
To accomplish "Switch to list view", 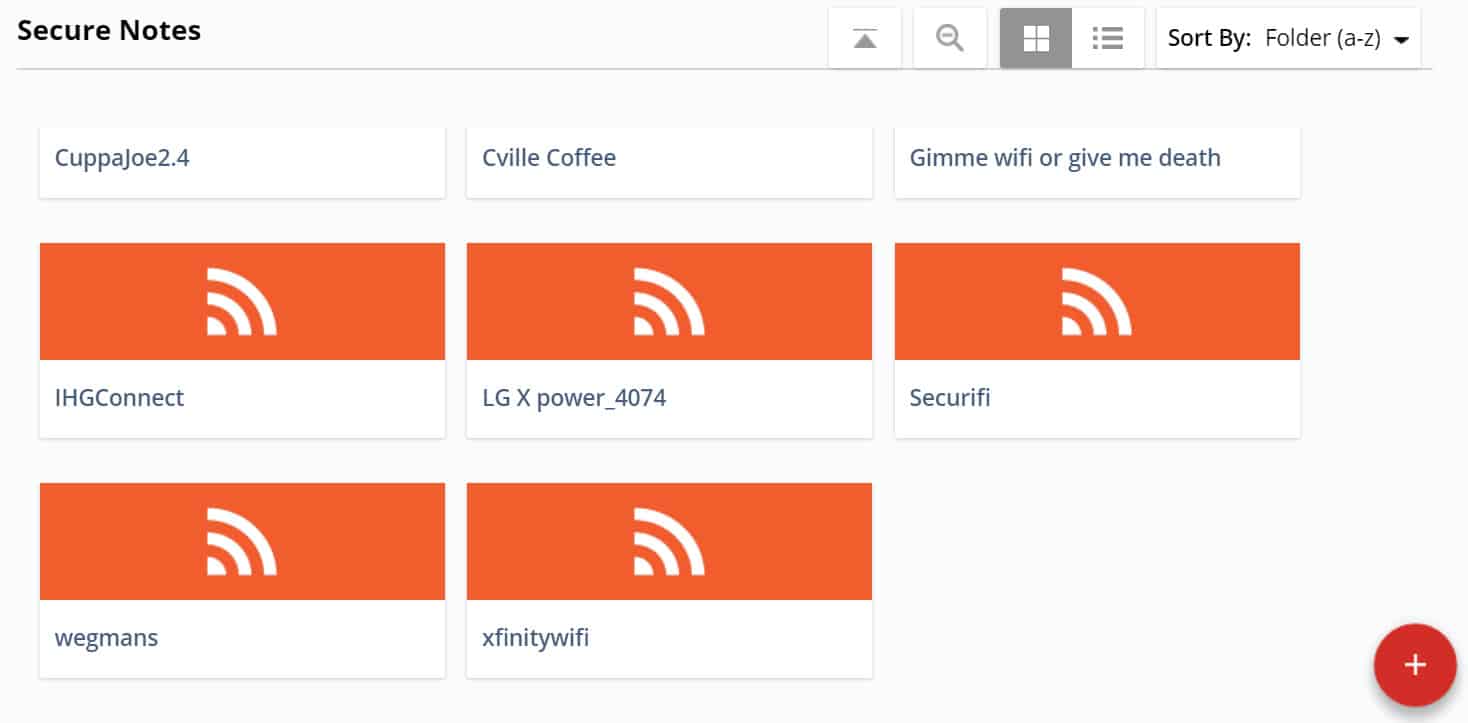I will pyautogui.click(x=1108, y=38).
